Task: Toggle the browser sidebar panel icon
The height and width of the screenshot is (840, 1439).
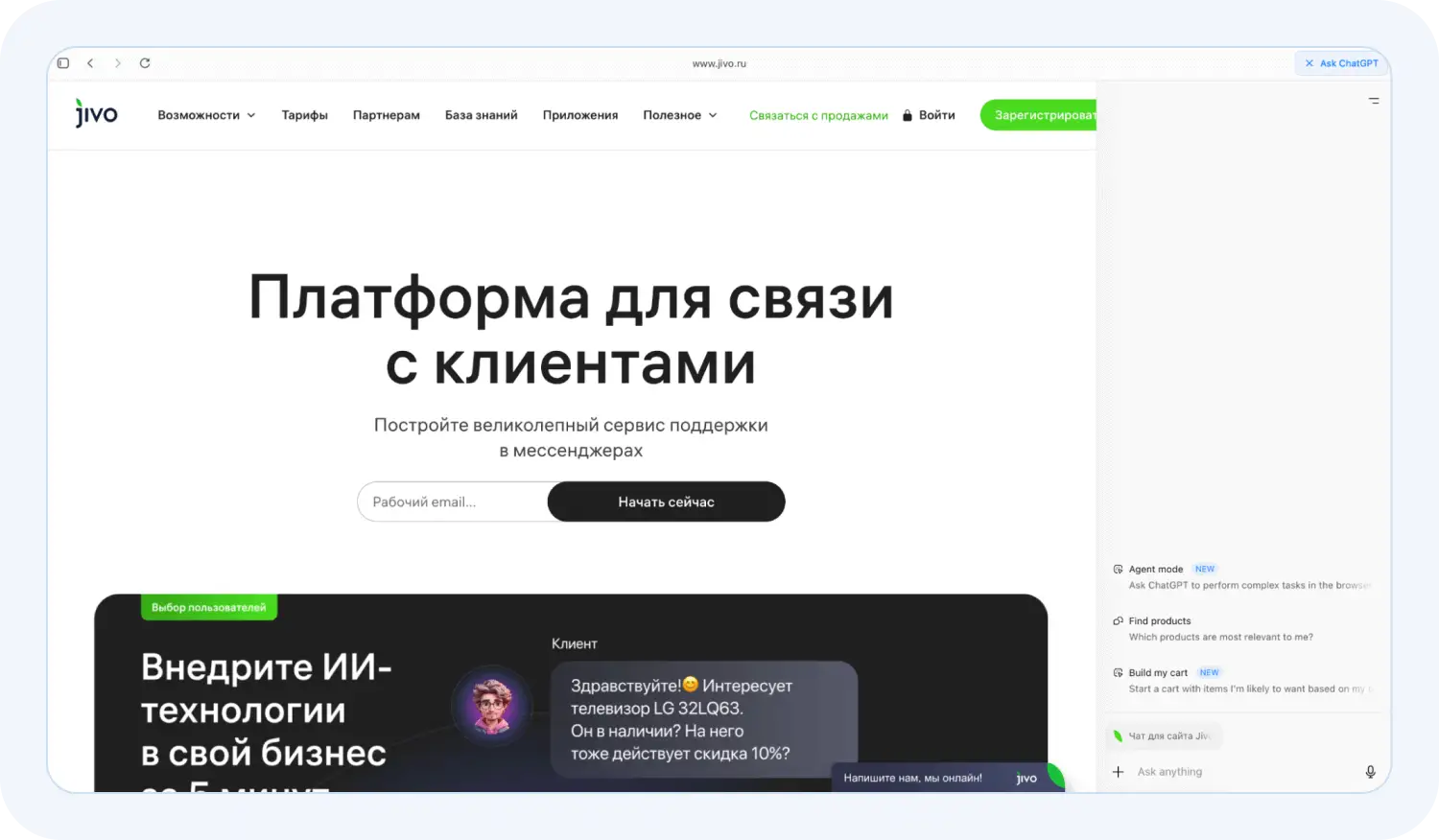Action: (x=63, y=63)
